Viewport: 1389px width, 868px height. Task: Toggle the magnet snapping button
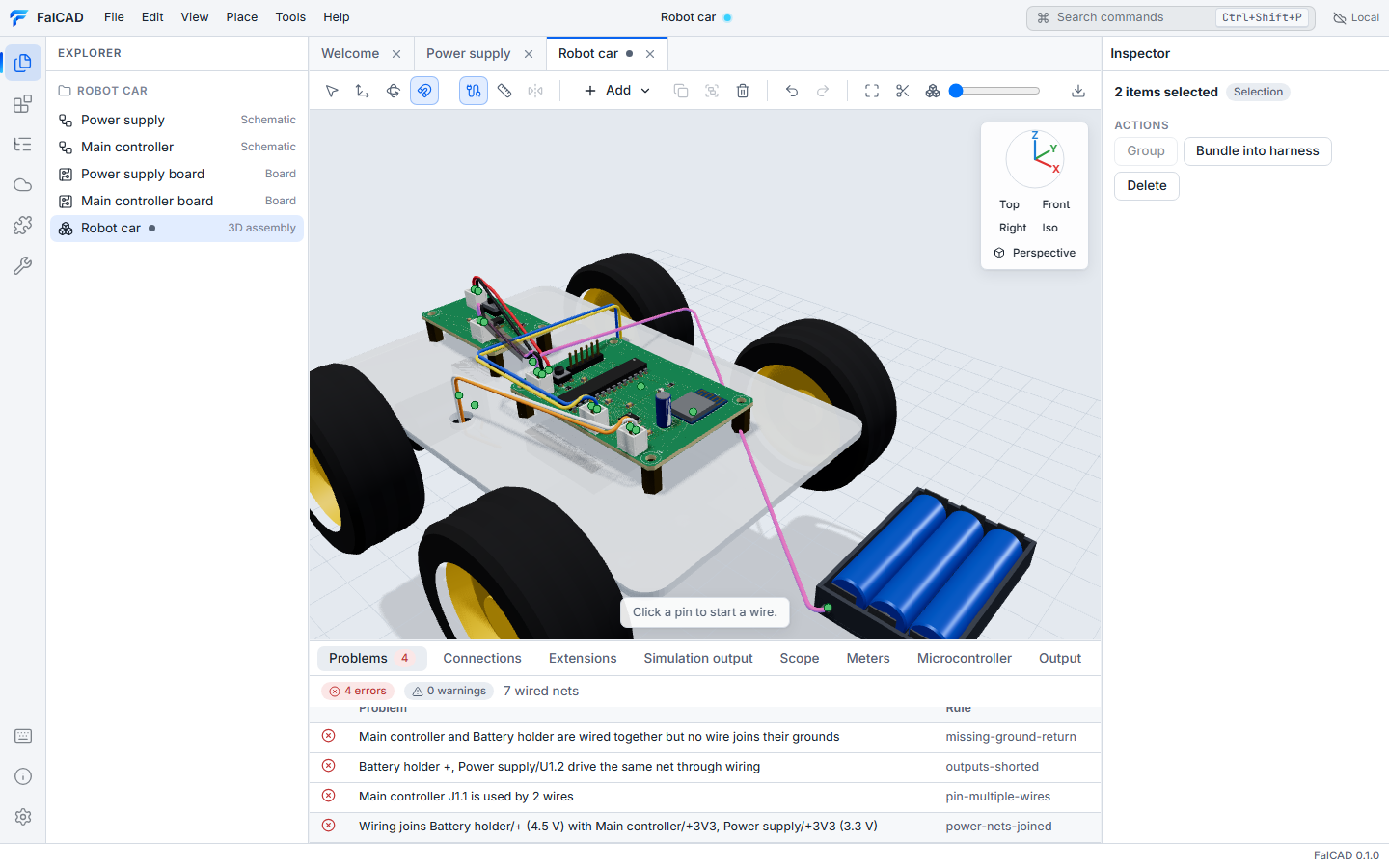pyautogui.click(x=424, y=91)
